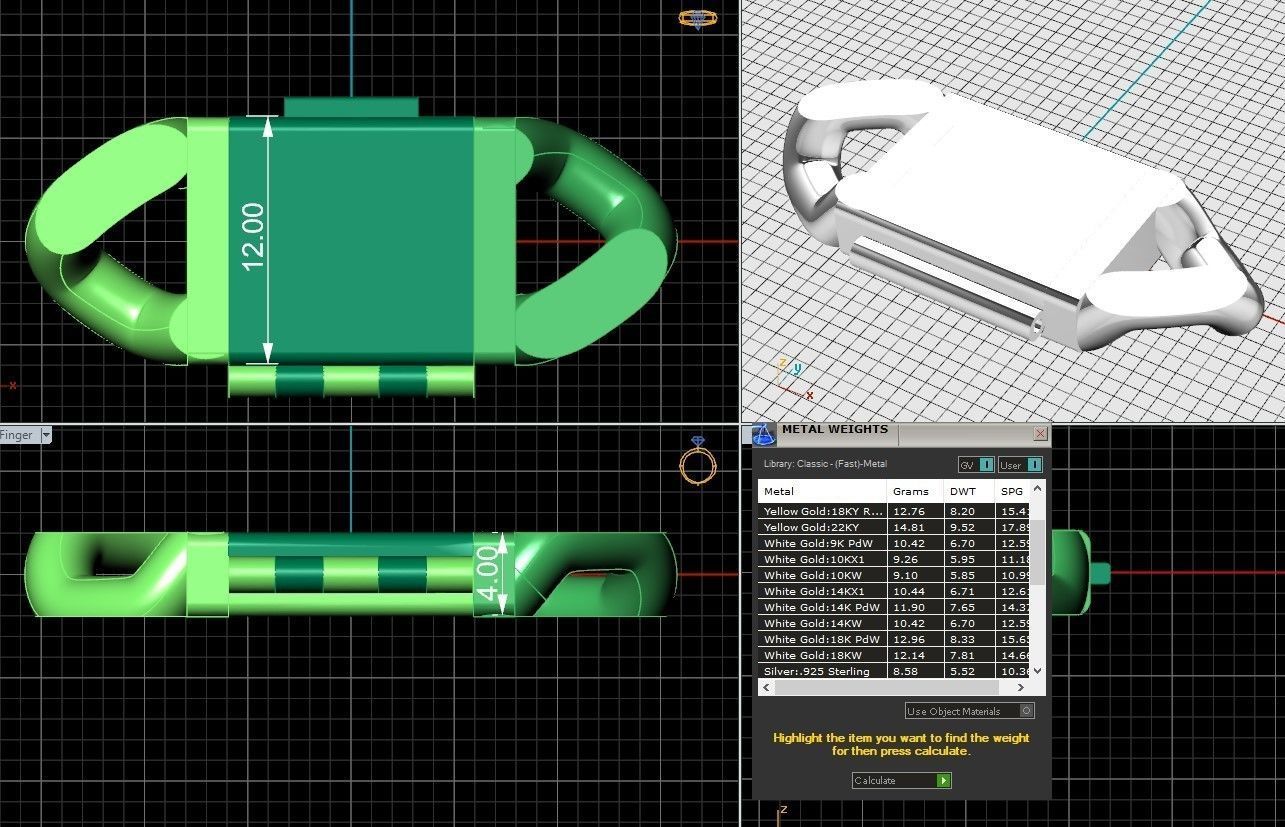Click the Finger viewport label

[x=17, y=435]
